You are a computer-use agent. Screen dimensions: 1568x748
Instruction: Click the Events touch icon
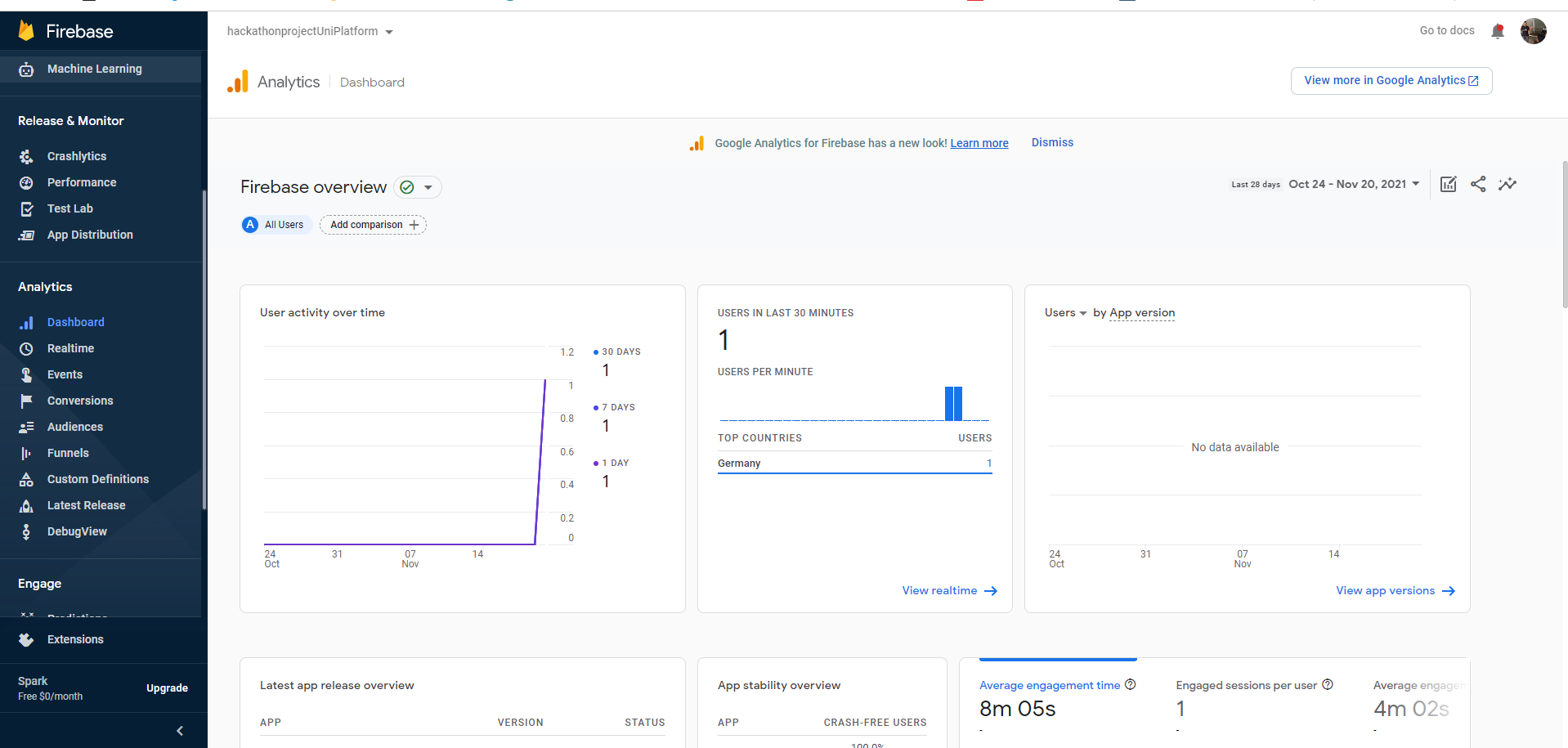pyautogui.click(x=26, y=374)
